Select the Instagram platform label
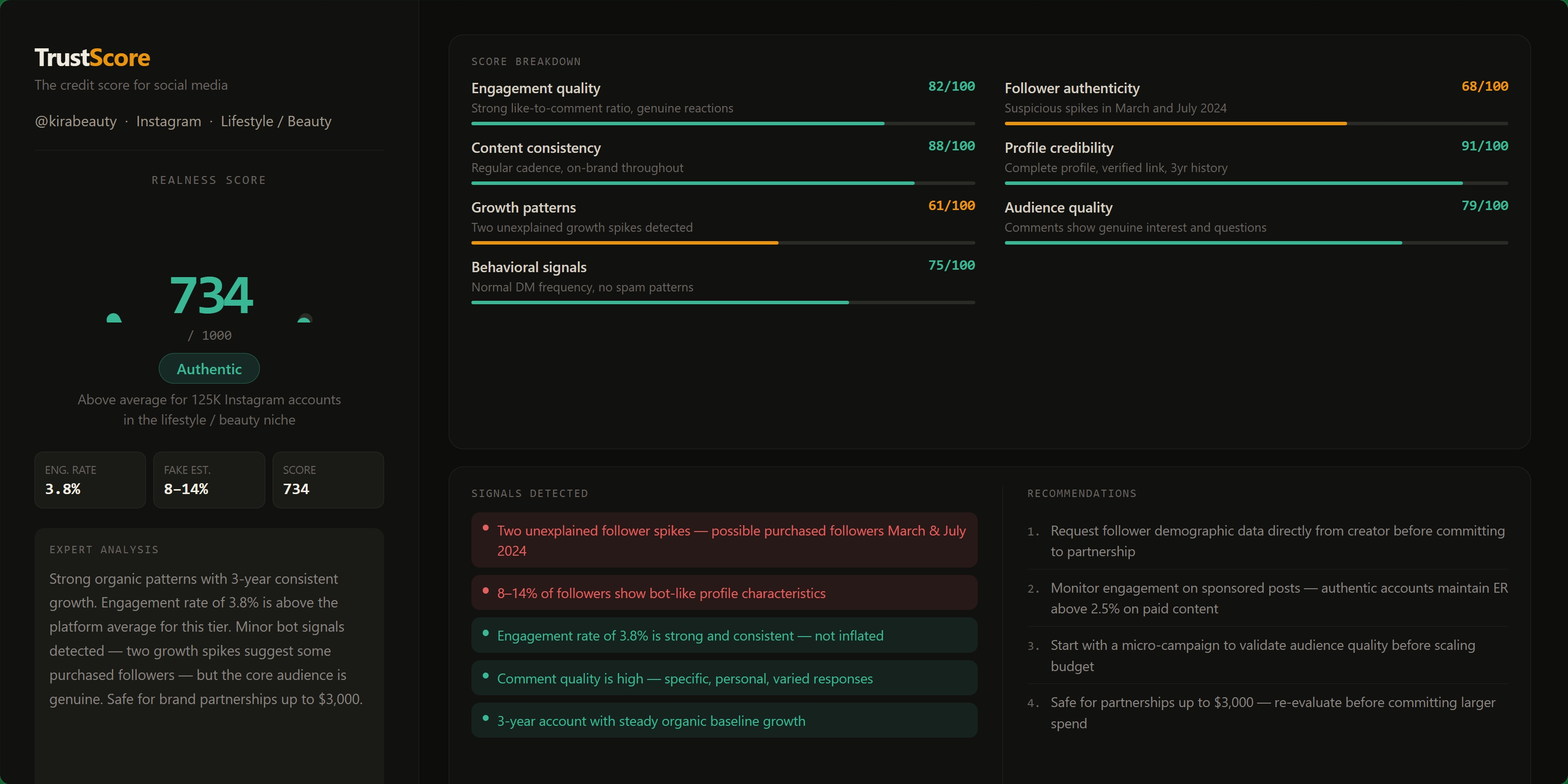Image resolution: width=1568 pixels, height=784 pixels. pyautogui.click(x=168, y=121)
